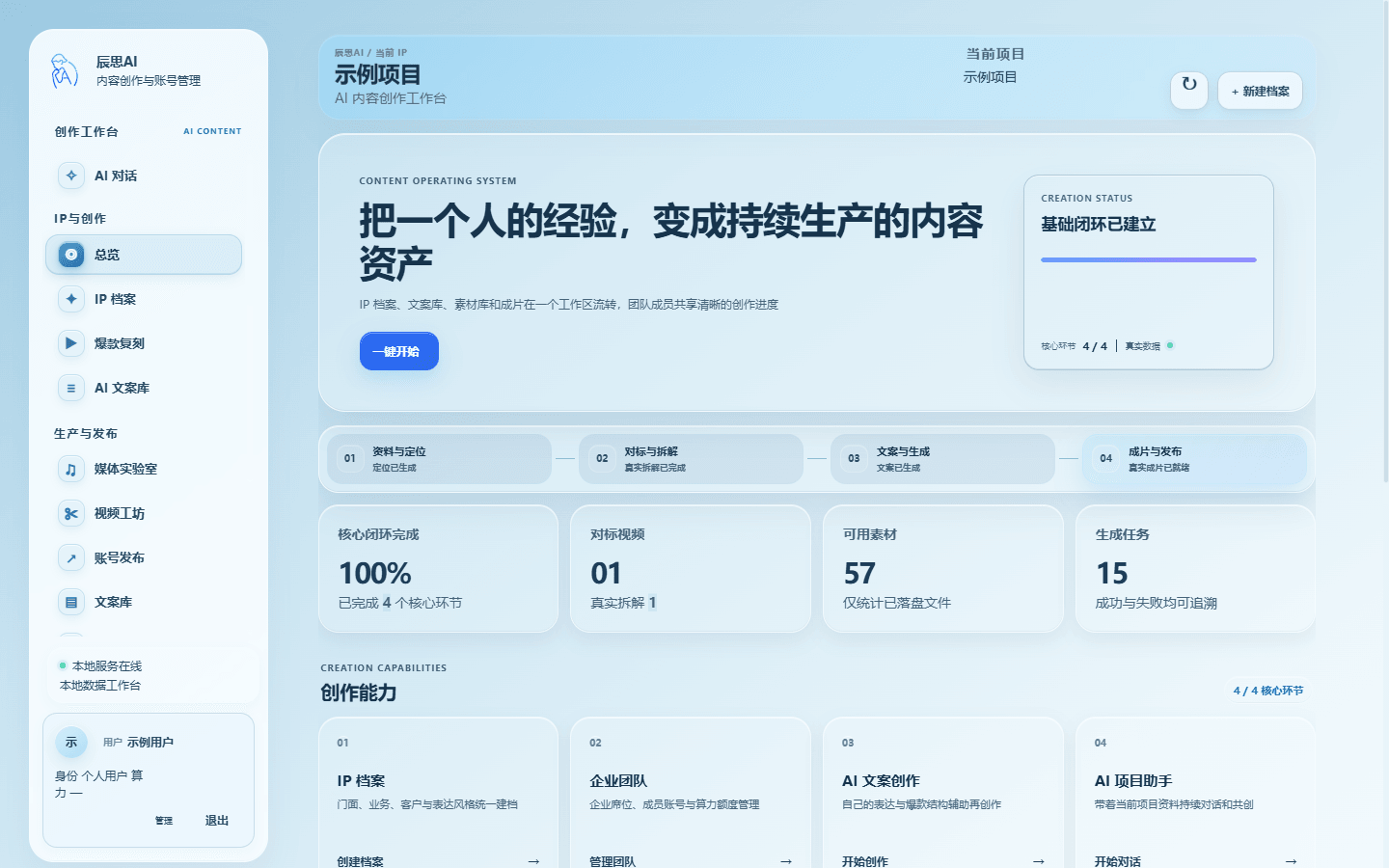
Task: Click the user avatar 示 icon
Action: pyautogui.click(x=71, y=742)
